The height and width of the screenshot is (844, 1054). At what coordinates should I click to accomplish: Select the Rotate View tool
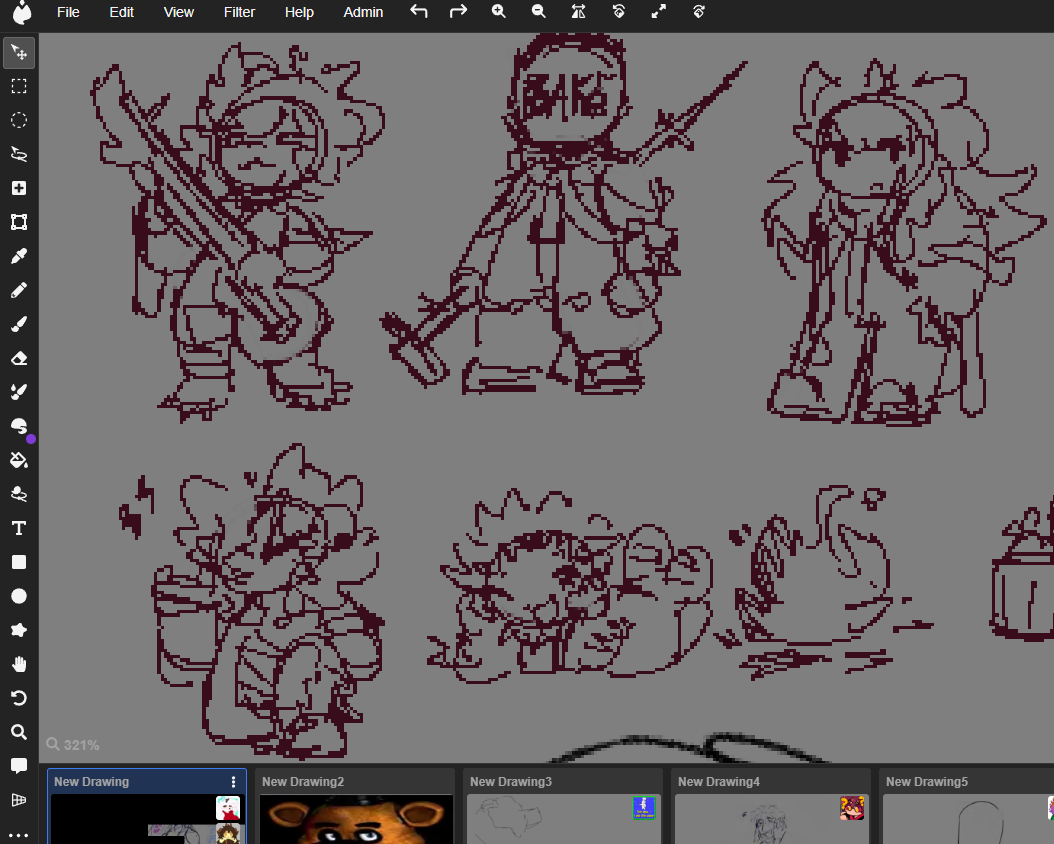pyautogui.click(x=19, y=698)
